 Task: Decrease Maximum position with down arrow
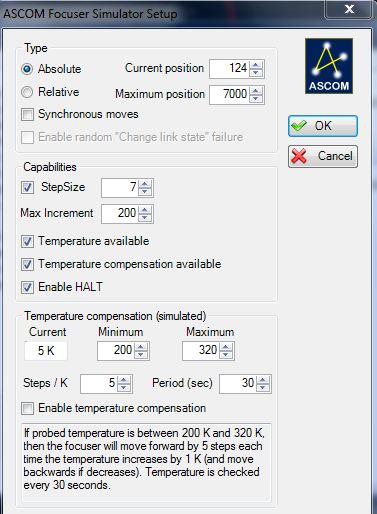[256, 98]
